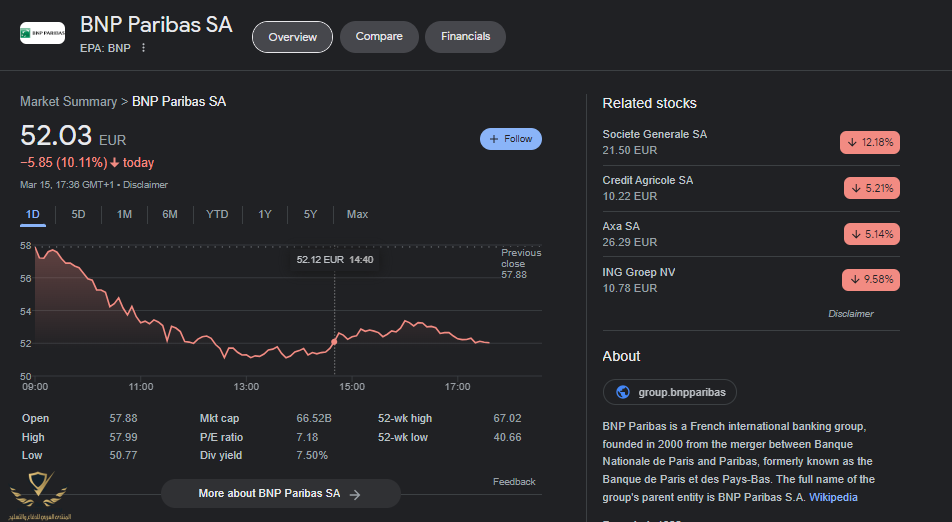
Task: Select the 5Y chart range
Action: 310,214
